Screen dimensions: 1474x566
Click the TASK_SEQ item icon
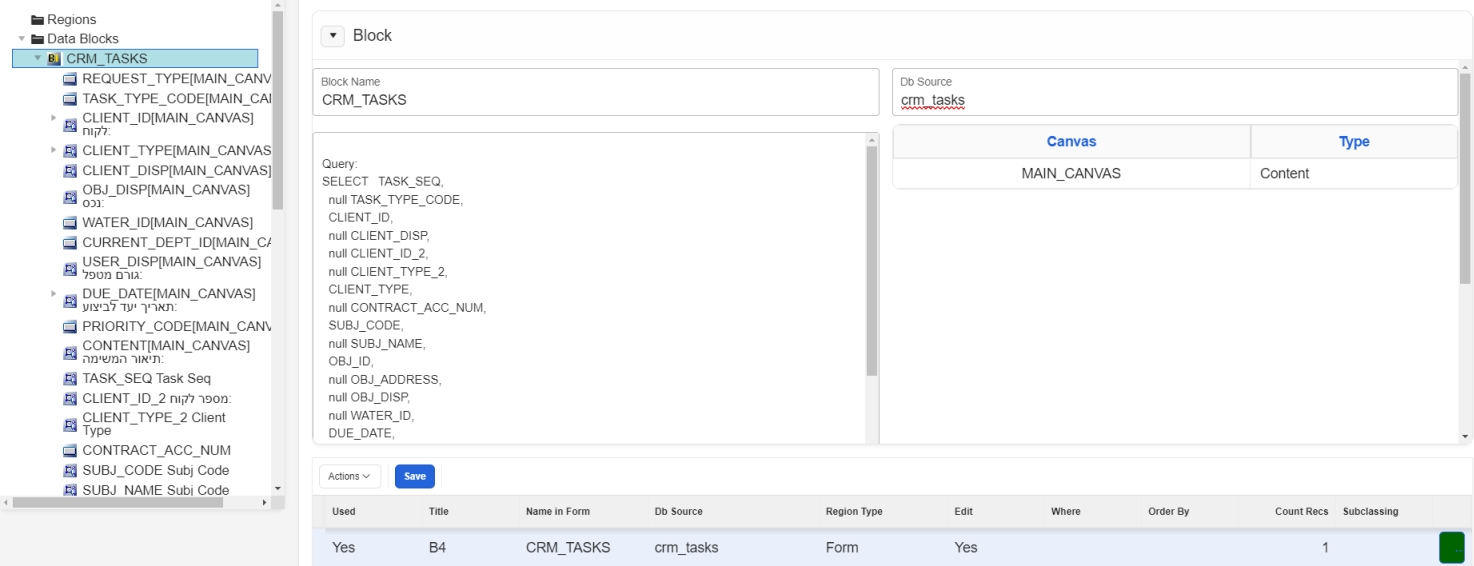70,379
